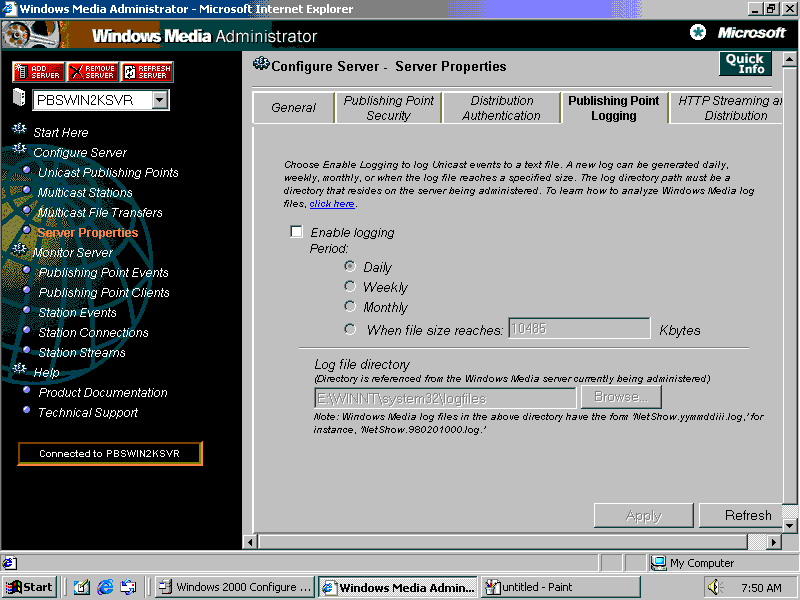Select the Monthly period radio button
The height and width of the screenshot is (600, 800).
(350, 306)
